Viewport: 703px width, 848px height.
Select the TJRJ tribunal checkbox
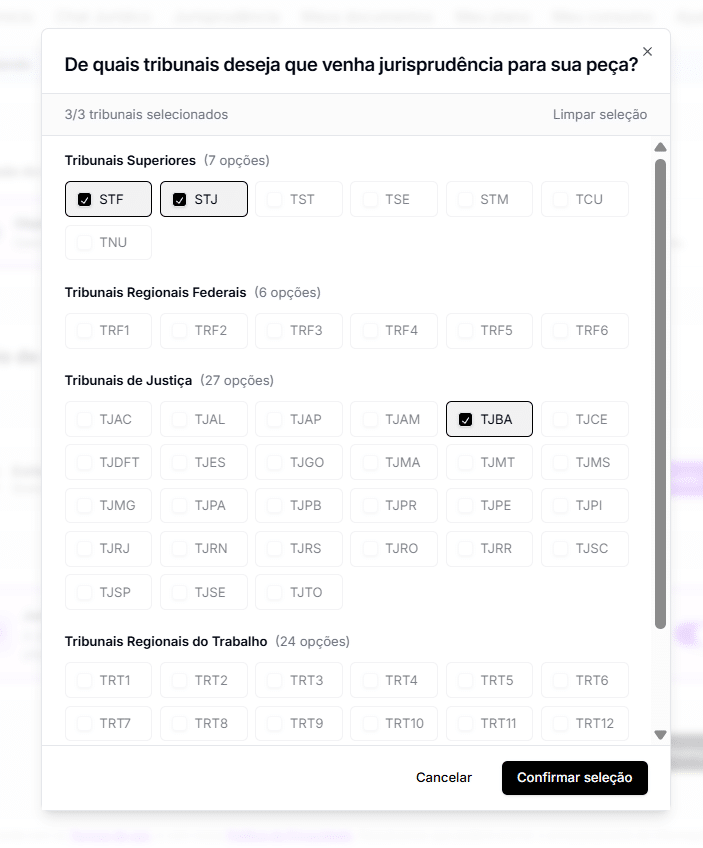pos(85,549)
